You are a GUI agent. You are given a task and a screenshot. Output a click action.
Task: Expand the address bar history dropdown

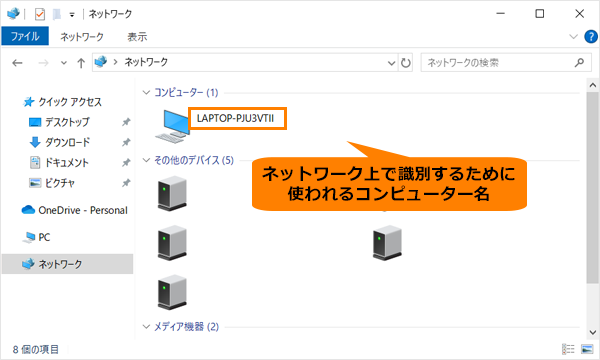click(391, 63)
